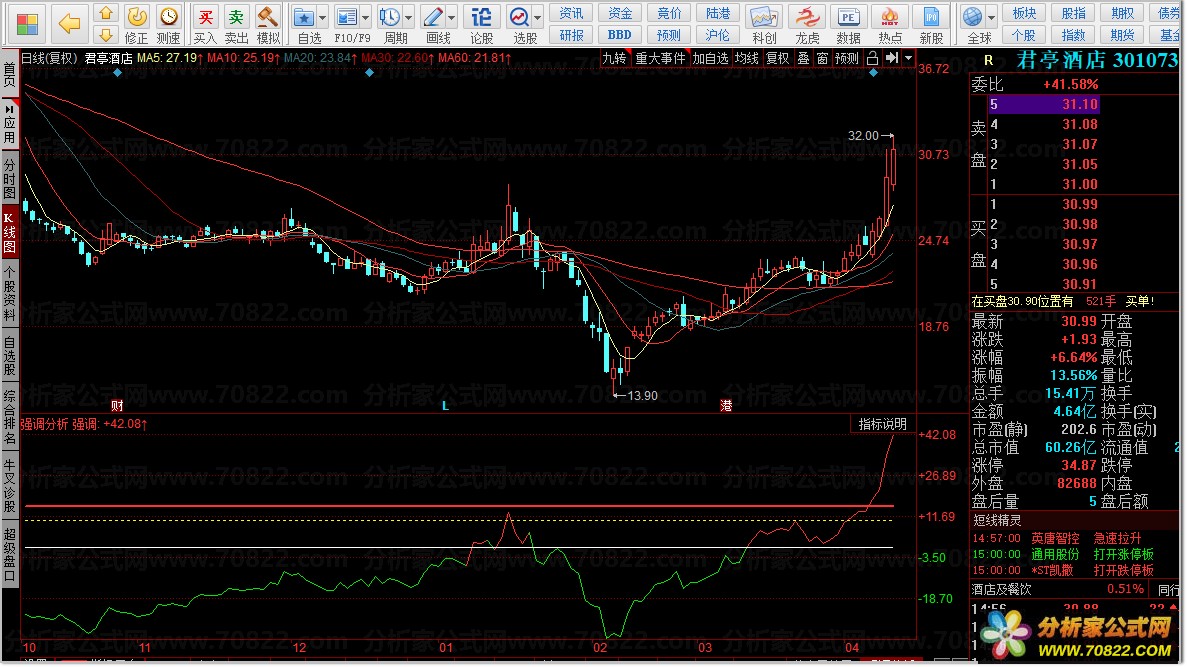Toggle the chart lock padlock icon
The width and height of the screenshot is (1188, 667).
coord(872,58)
